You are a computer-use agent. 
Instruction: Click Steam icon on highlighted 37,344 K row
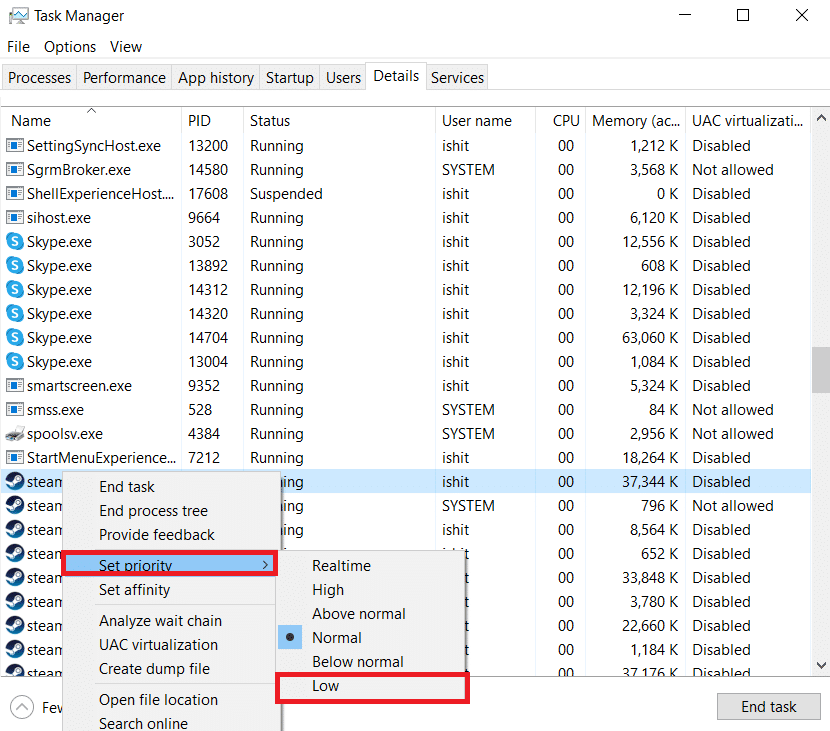(x=15, y=481)
